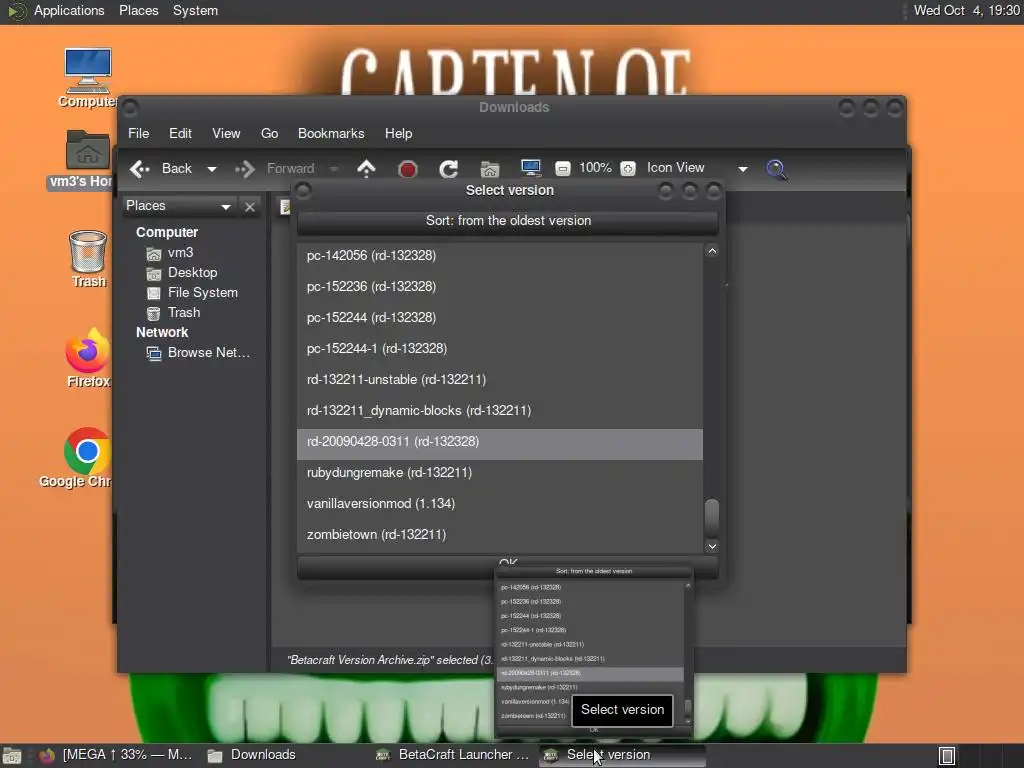This screenshot has width=1024, height=768.
Task: Click the clock showing Wed Oct 4
Action: (966, 10)
